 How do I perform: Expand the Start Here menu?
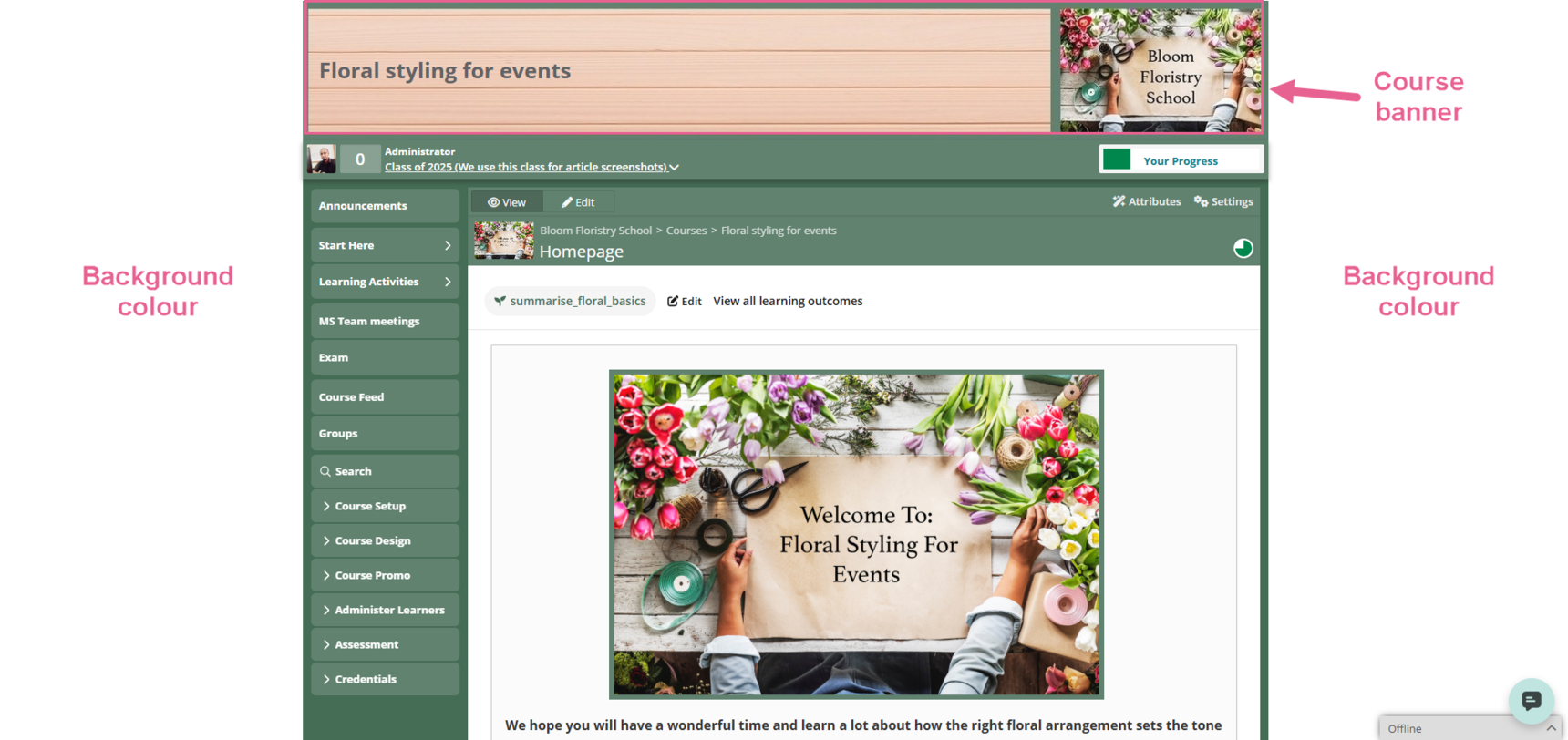click(x=447, y=245)
